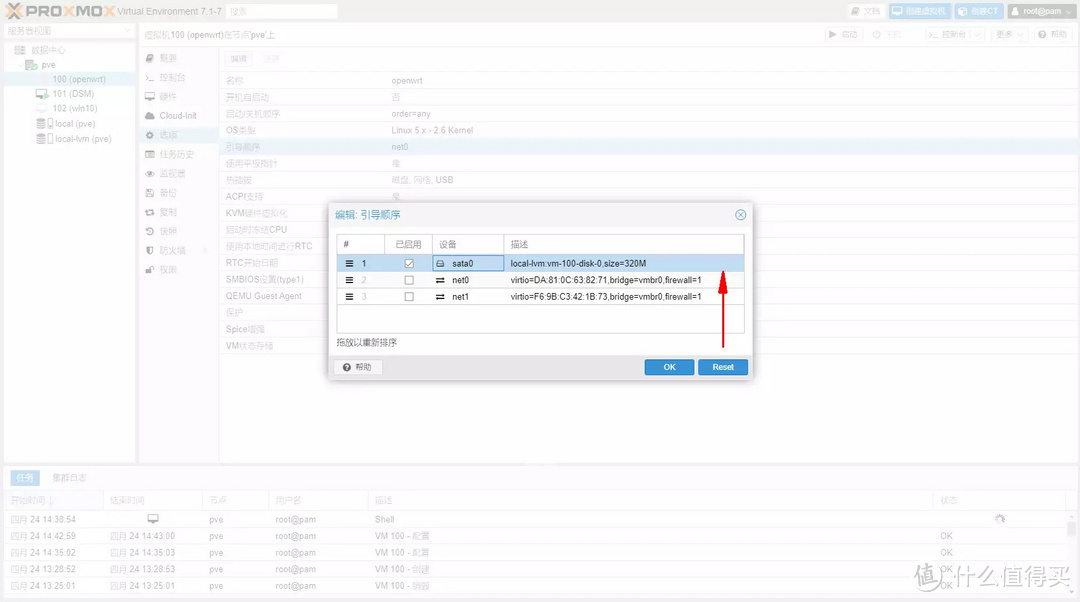Open the Console tab in the VM menu
This screenshot has width=1080, height=602.
tap(172, 78)
